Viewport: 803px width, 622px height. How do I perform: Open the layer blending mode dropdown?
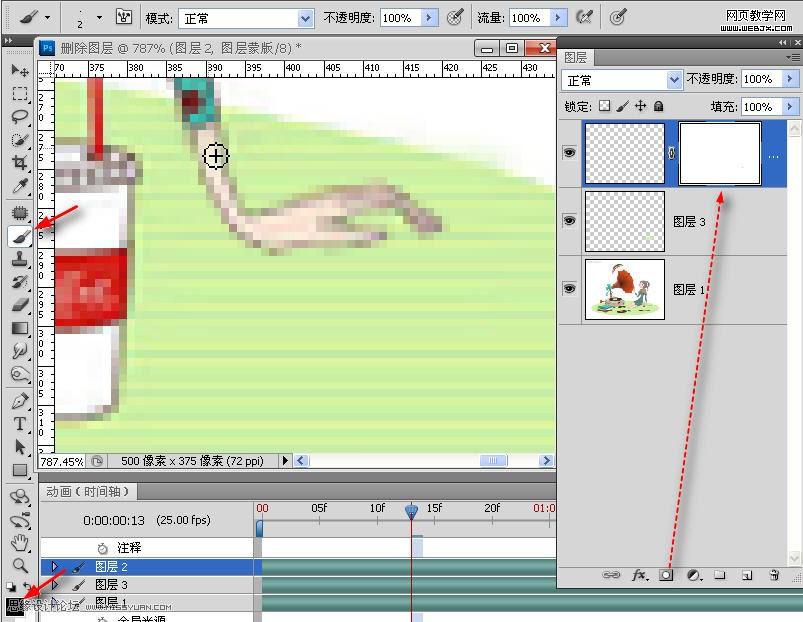622,80
